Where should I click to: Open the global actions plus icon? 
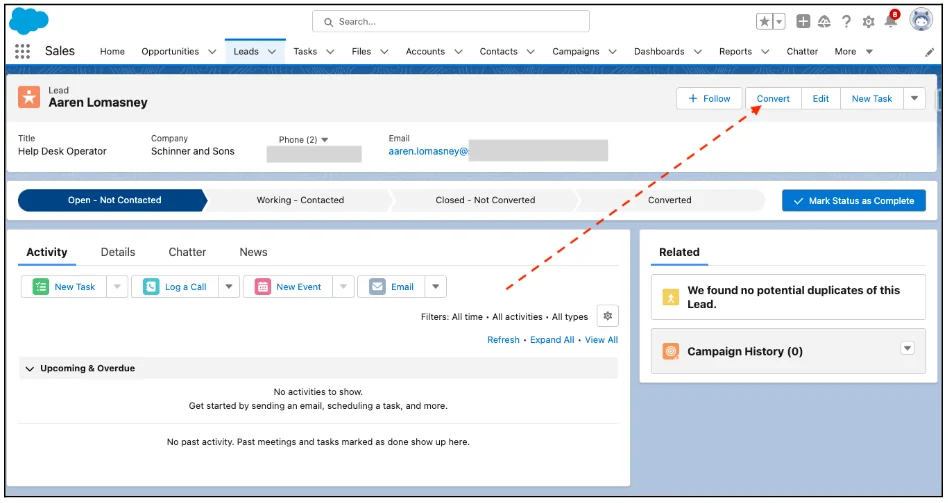click(803, 22)
